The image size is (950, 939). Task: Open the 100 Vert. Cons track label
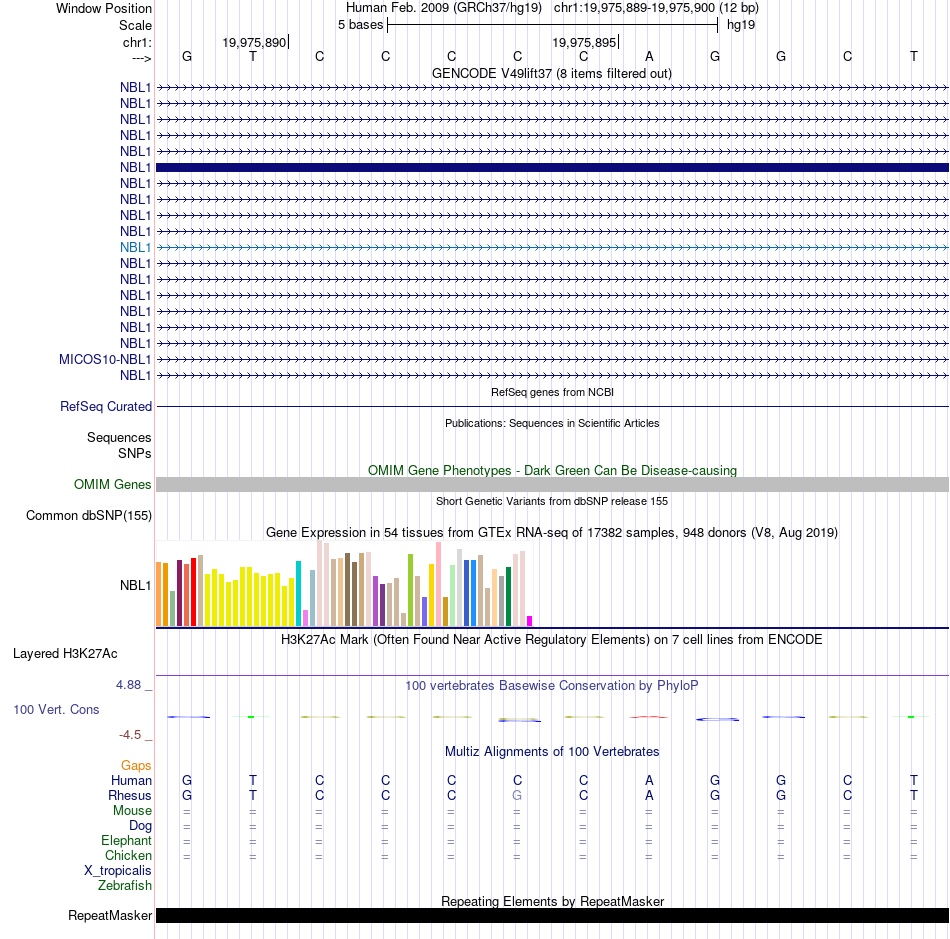pos(56,709)
